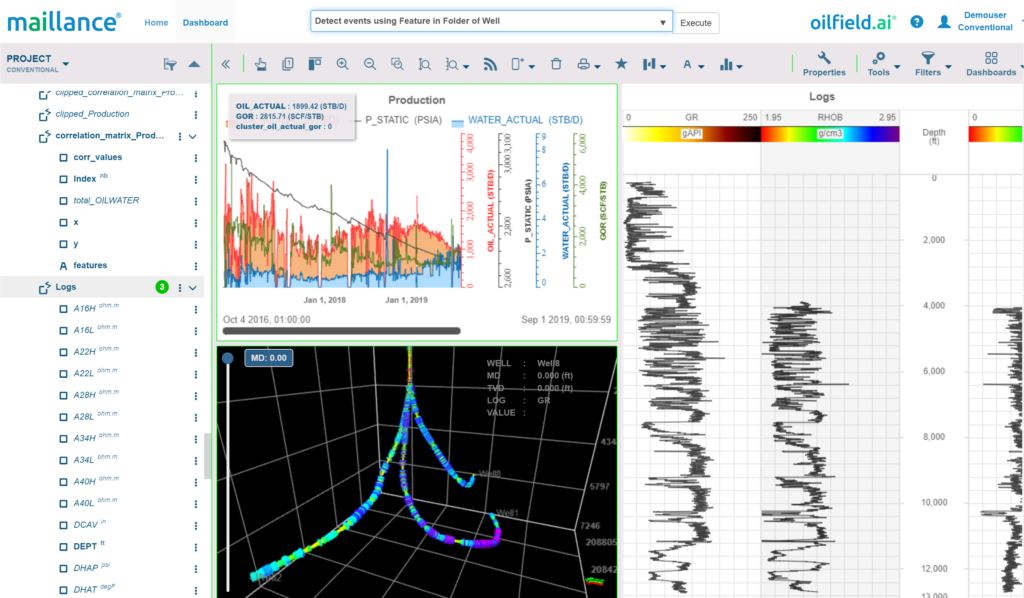Open the add new panel dropdown
Image resolution: width=1024 pixels, height=598 pixels.
[523, 64]
